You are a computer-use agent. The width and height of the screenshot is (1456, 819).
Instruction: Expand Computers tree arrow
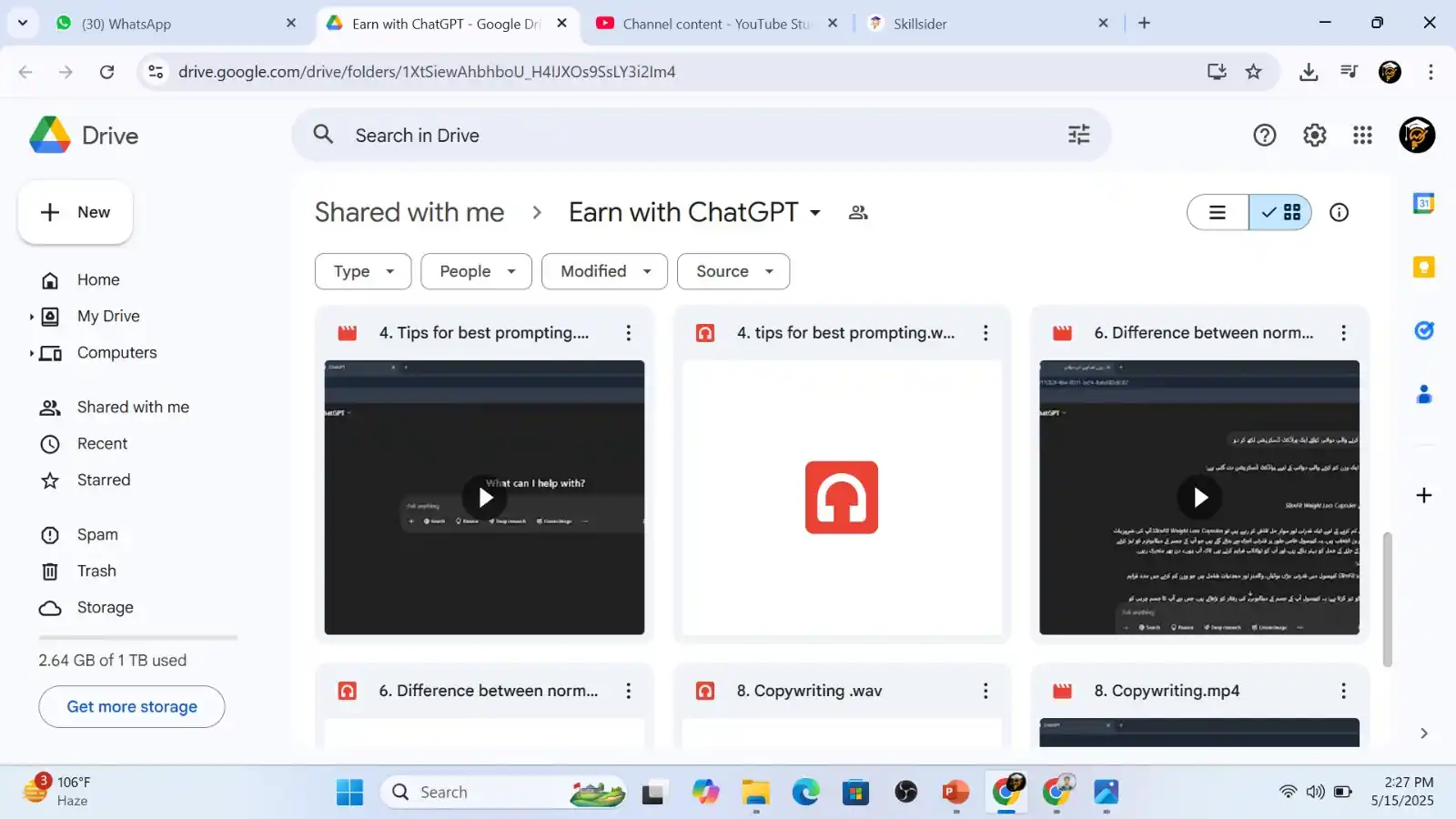coord(31,353)
